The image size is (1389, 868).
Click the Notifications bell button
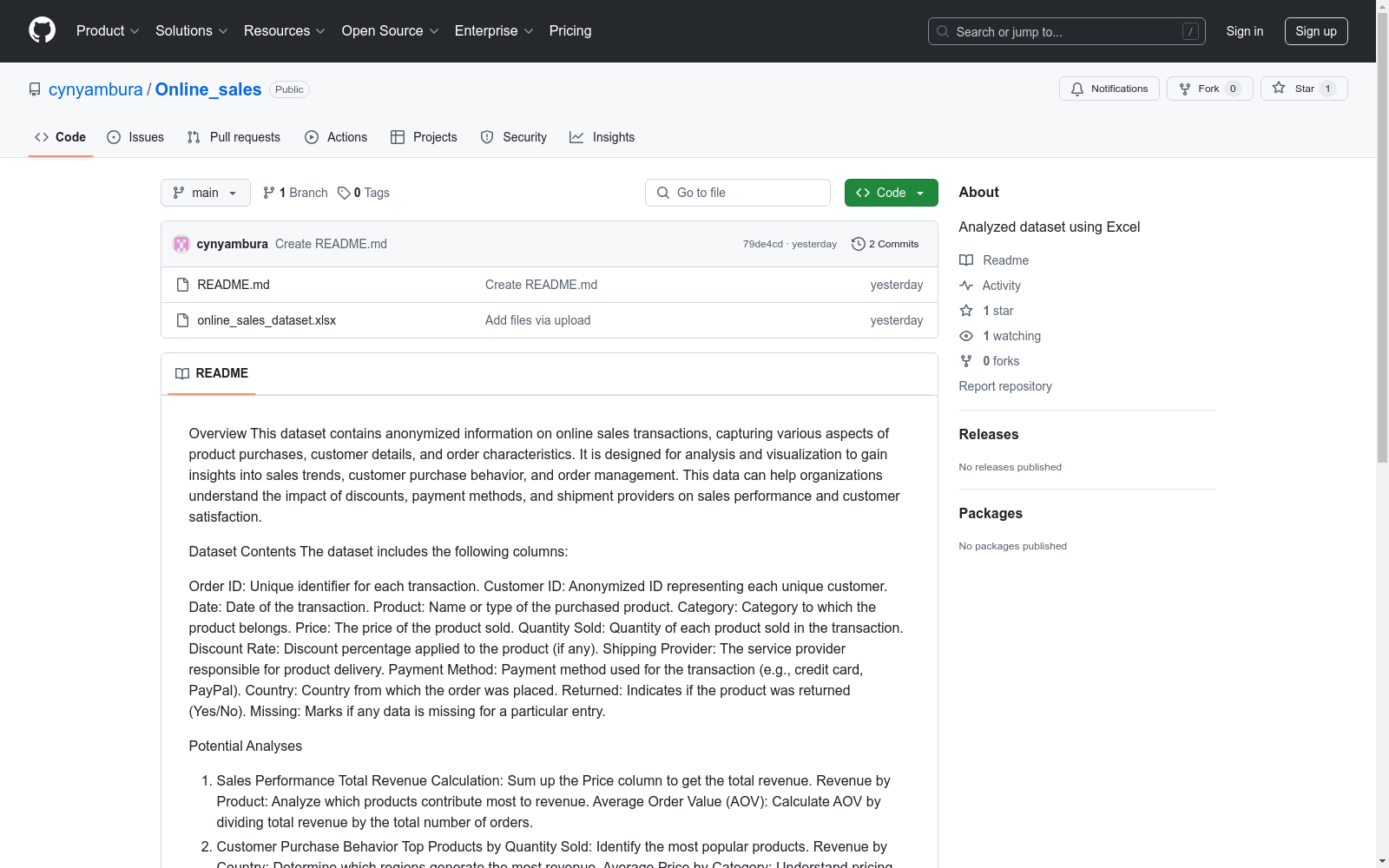[x=1109, y=89]
